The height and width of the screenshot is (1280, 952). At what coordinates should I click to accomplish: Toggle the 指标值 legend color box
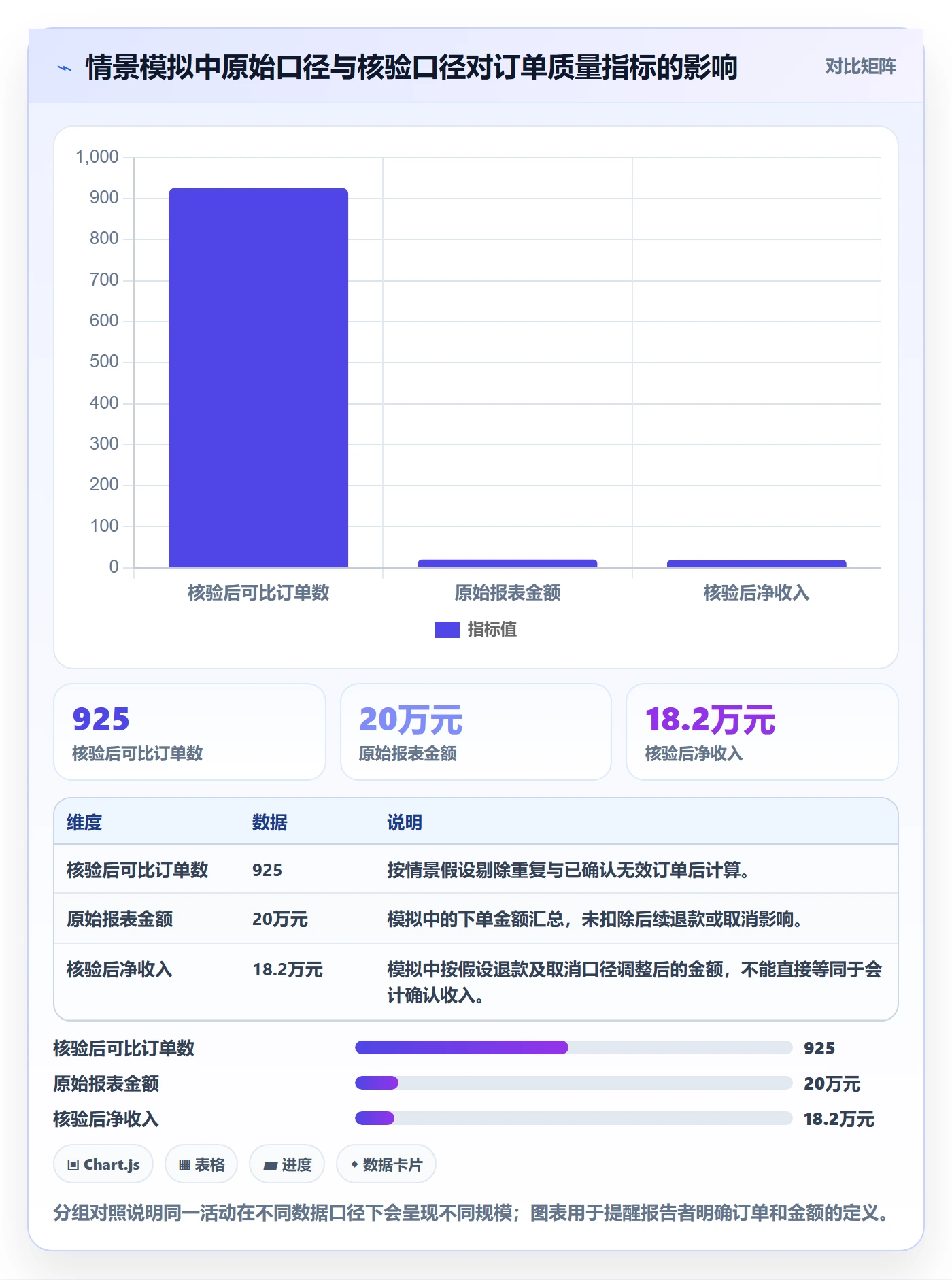[x=447, y=630]
